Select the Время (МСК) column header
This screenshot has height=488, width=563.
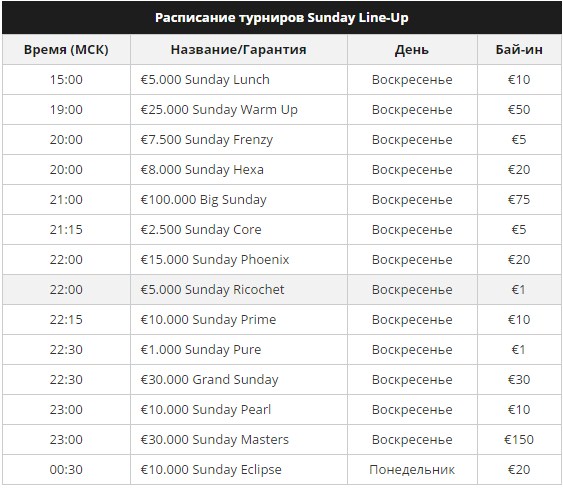pos(66,50)
